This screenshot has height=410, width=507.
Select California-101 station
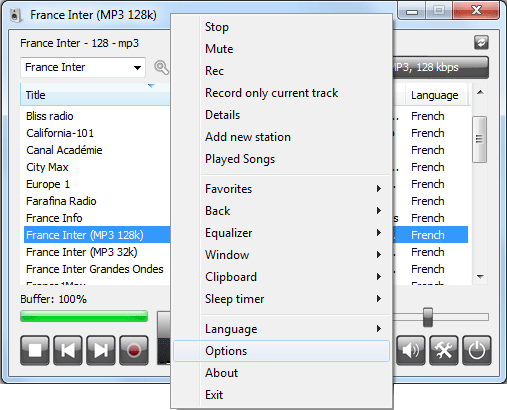pos(60,133)
